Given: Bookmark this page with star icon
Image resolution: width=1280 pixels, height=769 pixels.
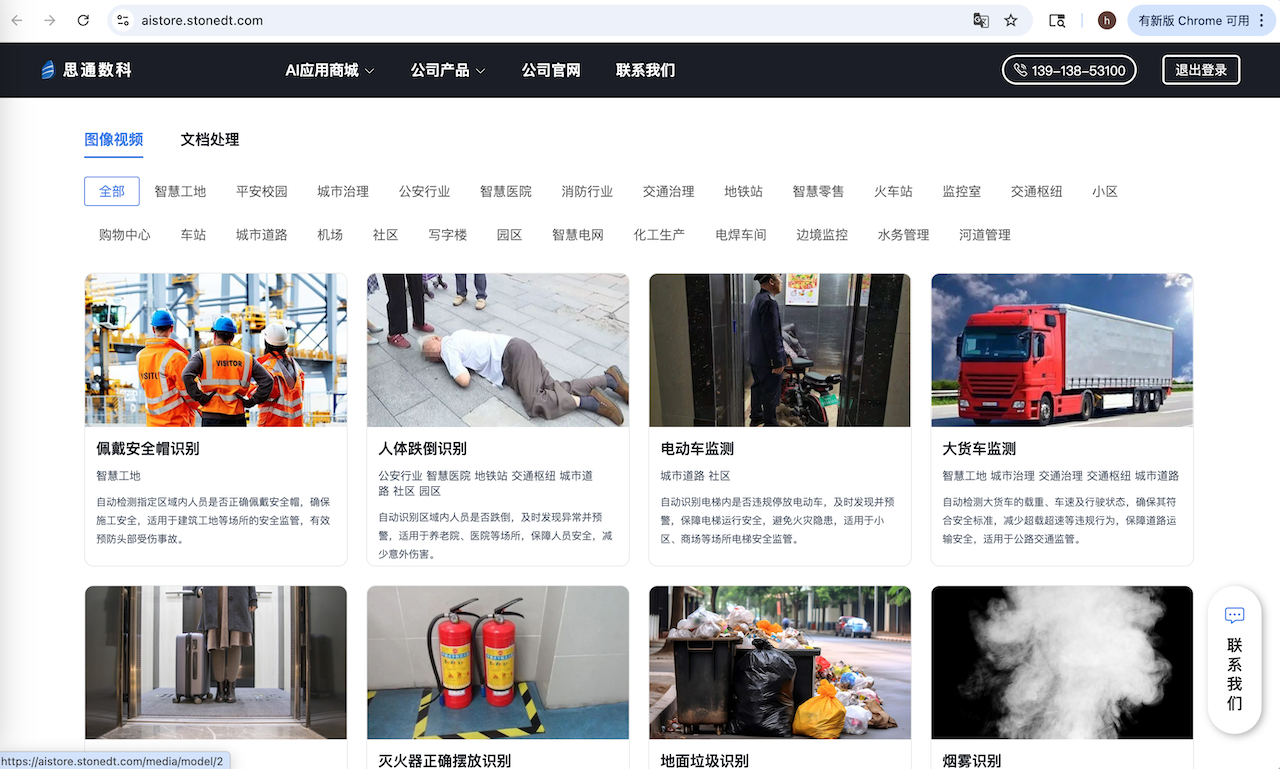Looking at the screenshot, I should pos(1011,20).
